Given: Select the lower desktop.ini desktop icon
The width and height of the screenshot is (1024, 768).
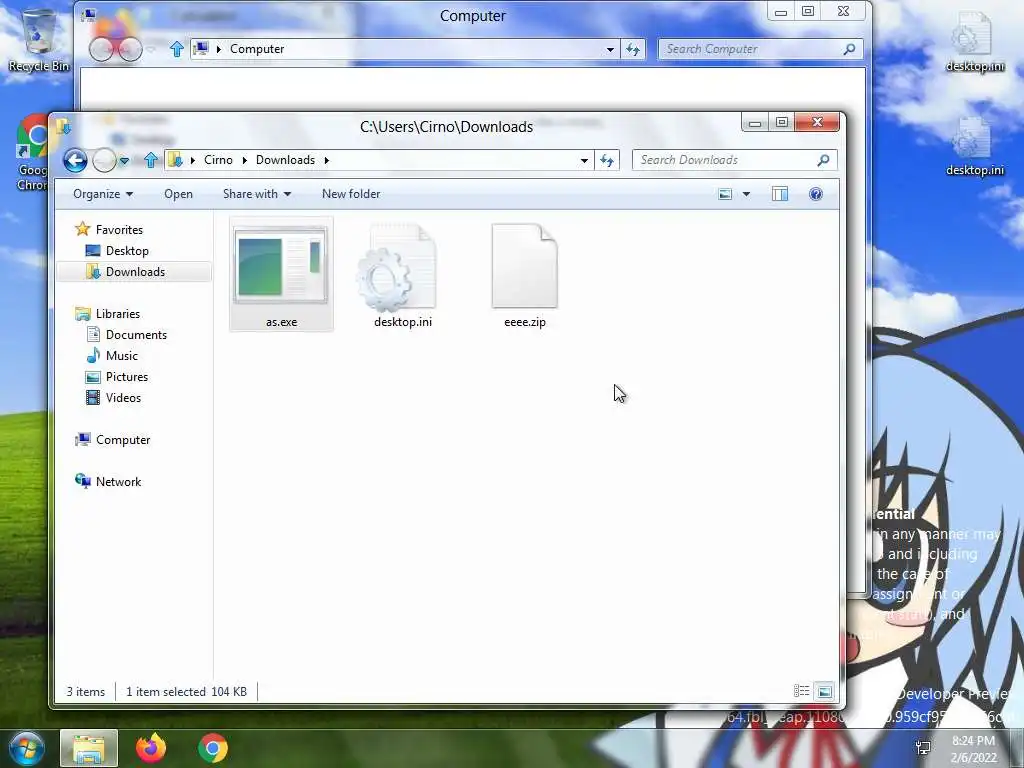Looking at the screenshot, I should (x=974, y=145).
